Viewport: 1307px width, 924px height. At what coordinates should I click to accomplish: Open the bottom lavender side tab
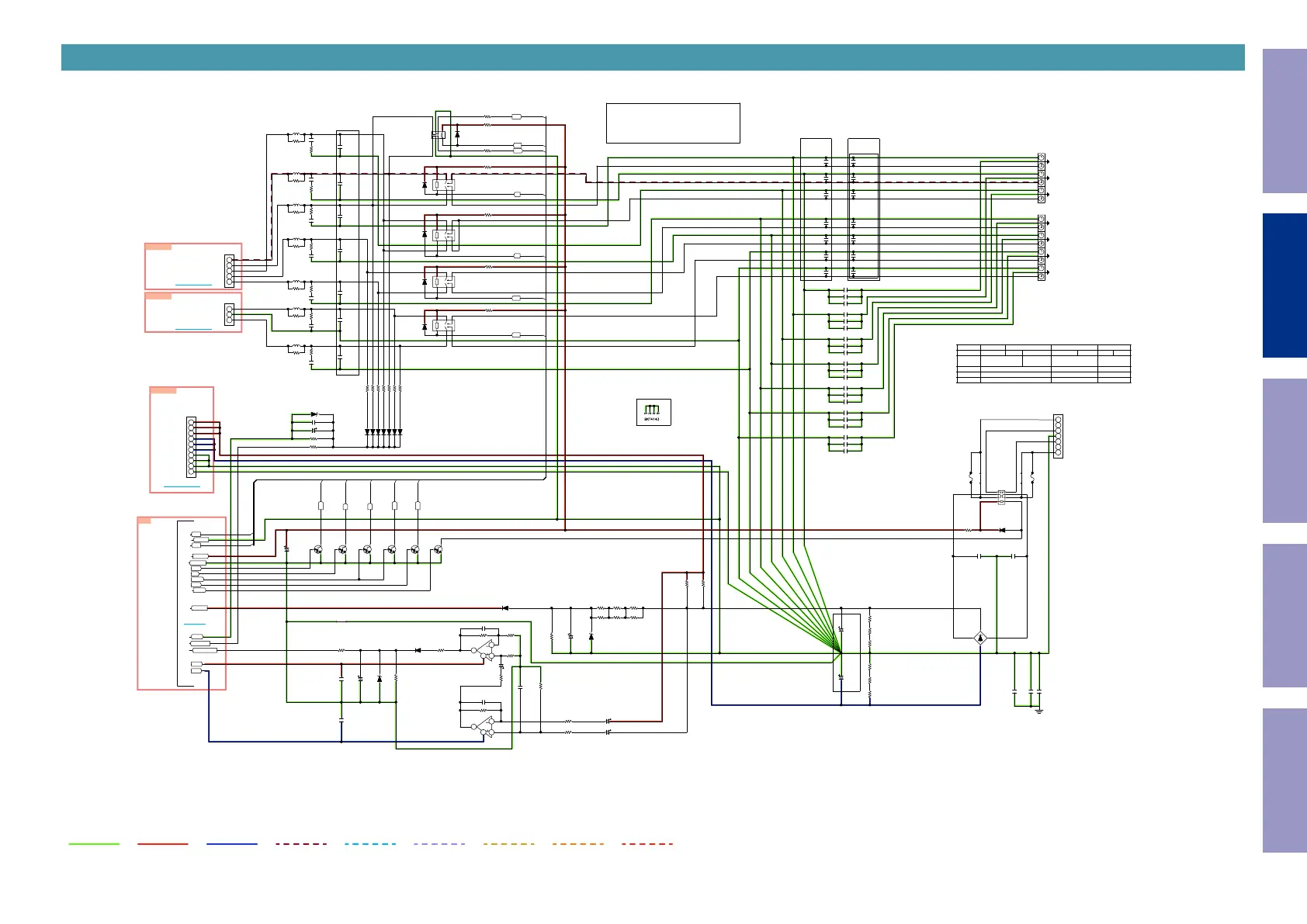click(x=1284, y=780)
